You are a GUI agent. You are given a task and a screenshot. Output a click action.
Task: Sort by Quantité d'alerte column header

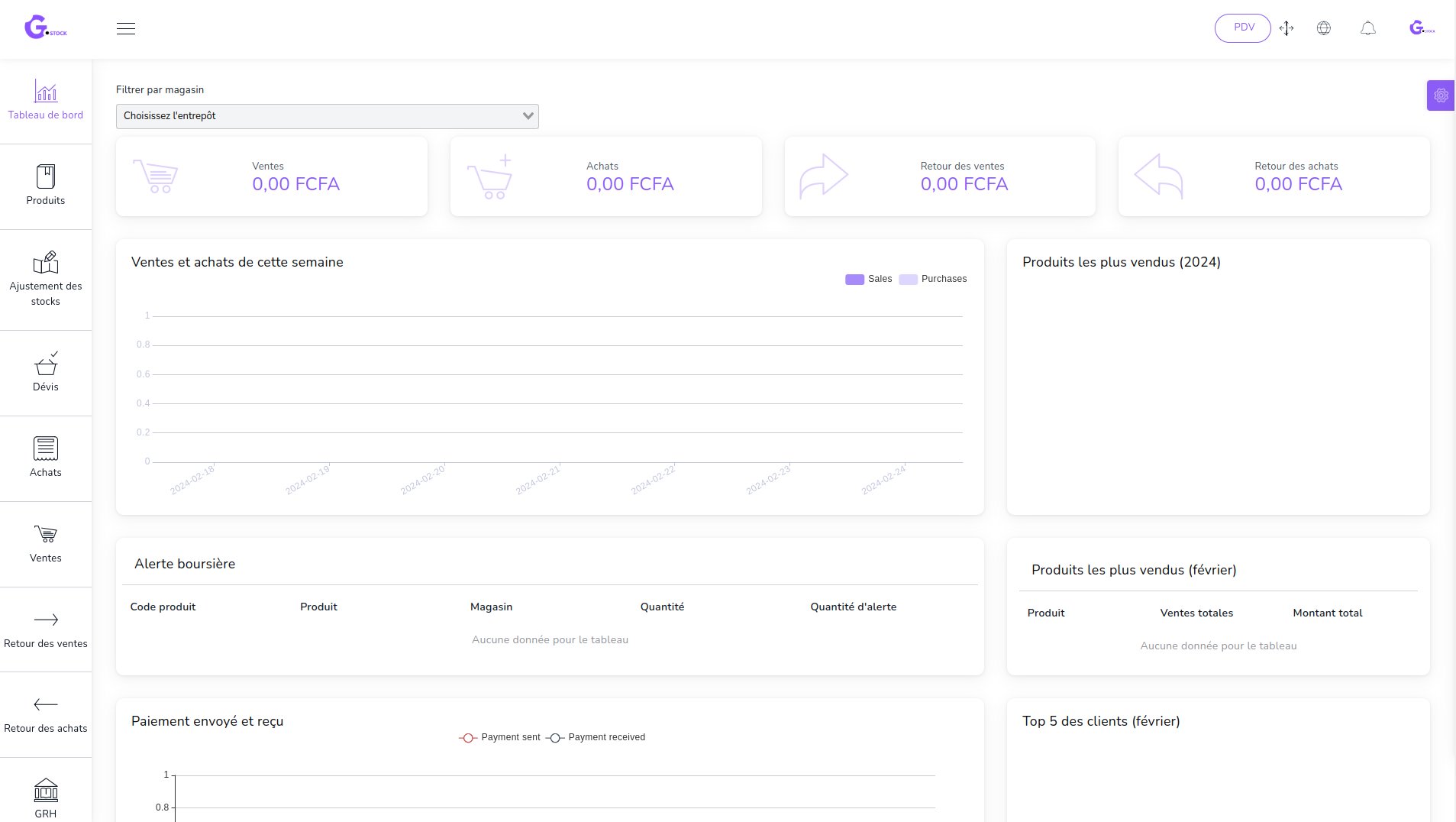tap(853, 607)
